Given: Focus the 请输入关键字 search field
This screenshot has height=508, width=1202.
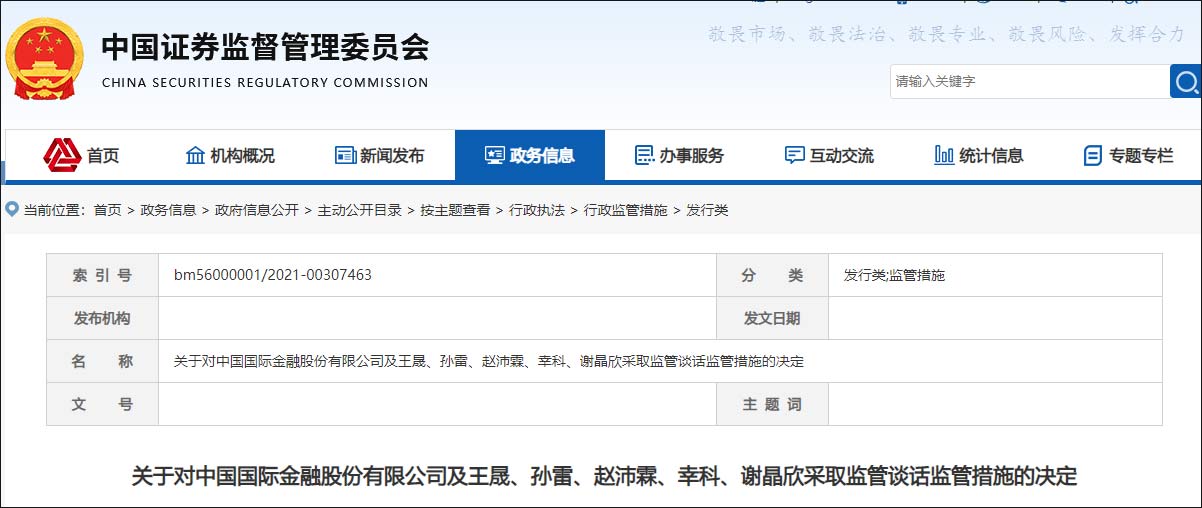Looking at the screenshot, I should pos(1029,81).
